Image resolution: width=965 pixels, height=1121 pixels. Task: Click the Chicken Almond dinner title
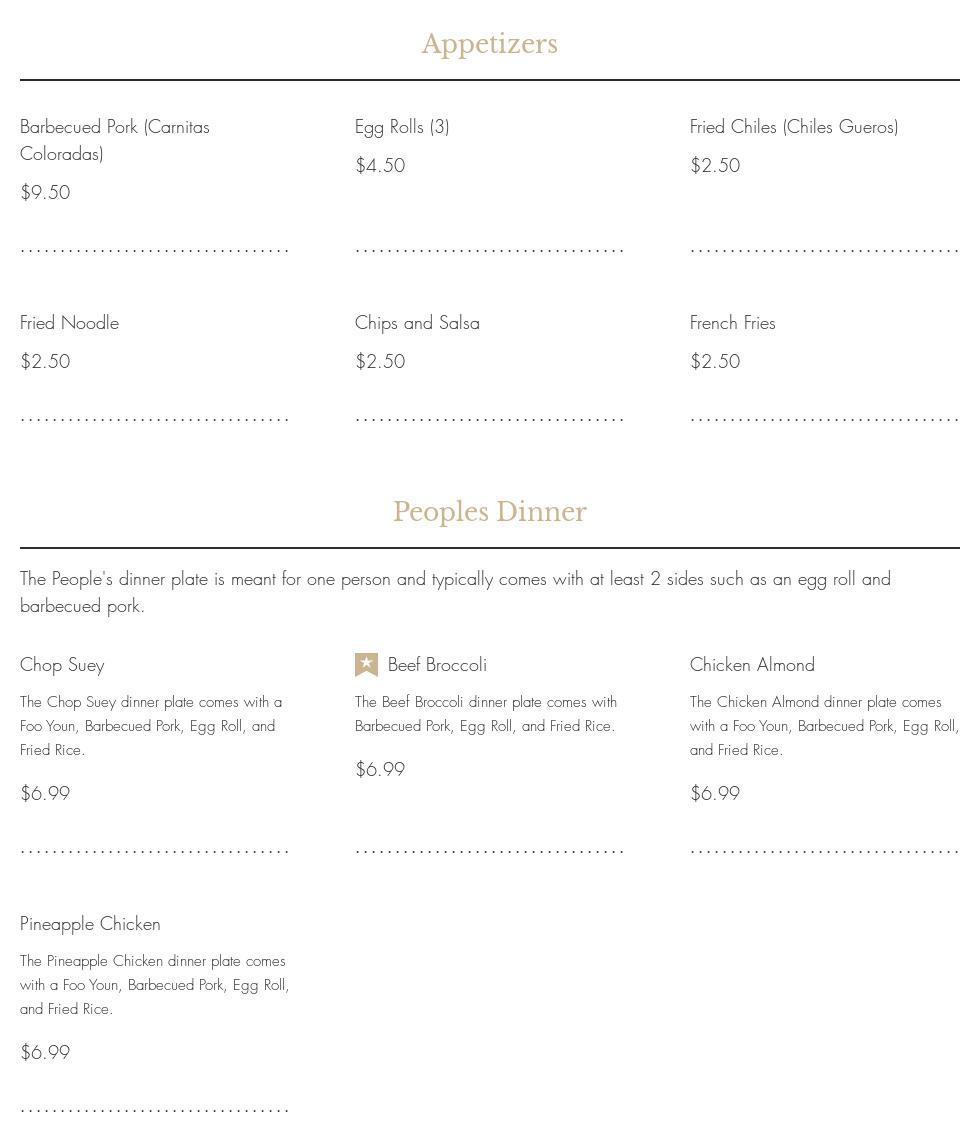(x=752, y=665)
